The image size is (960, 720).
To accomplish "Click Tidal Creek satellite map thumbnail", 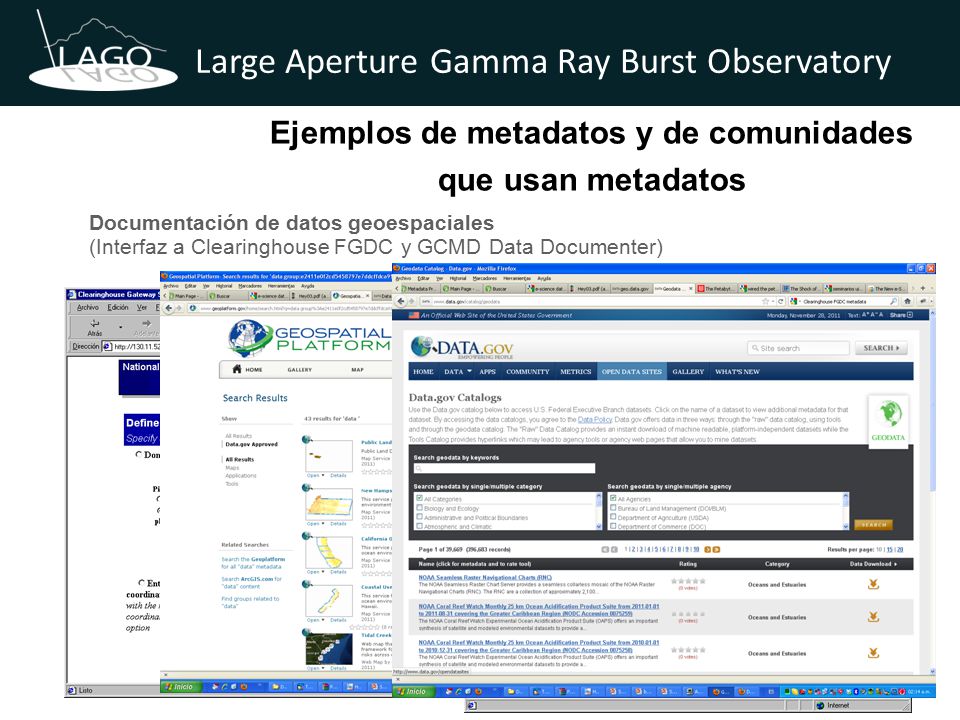I will pyautogui.click(x=329, y=648).
